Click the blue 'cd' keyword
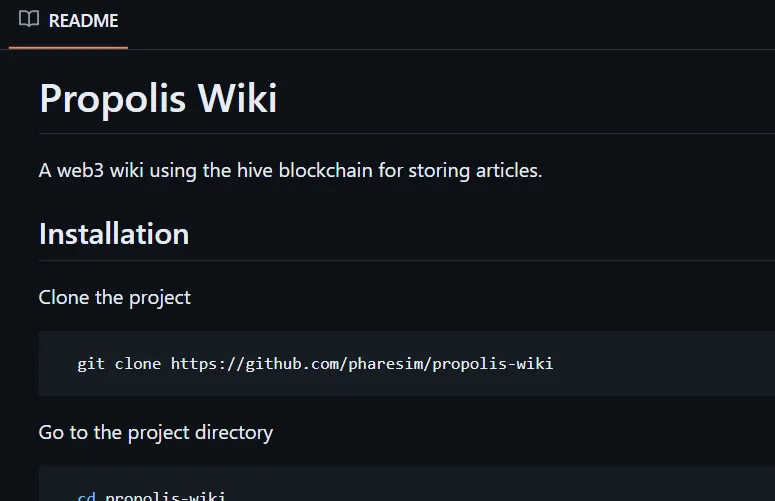This screenshot has height=501, width=775. pyautogui.click(x=86, y=496)
